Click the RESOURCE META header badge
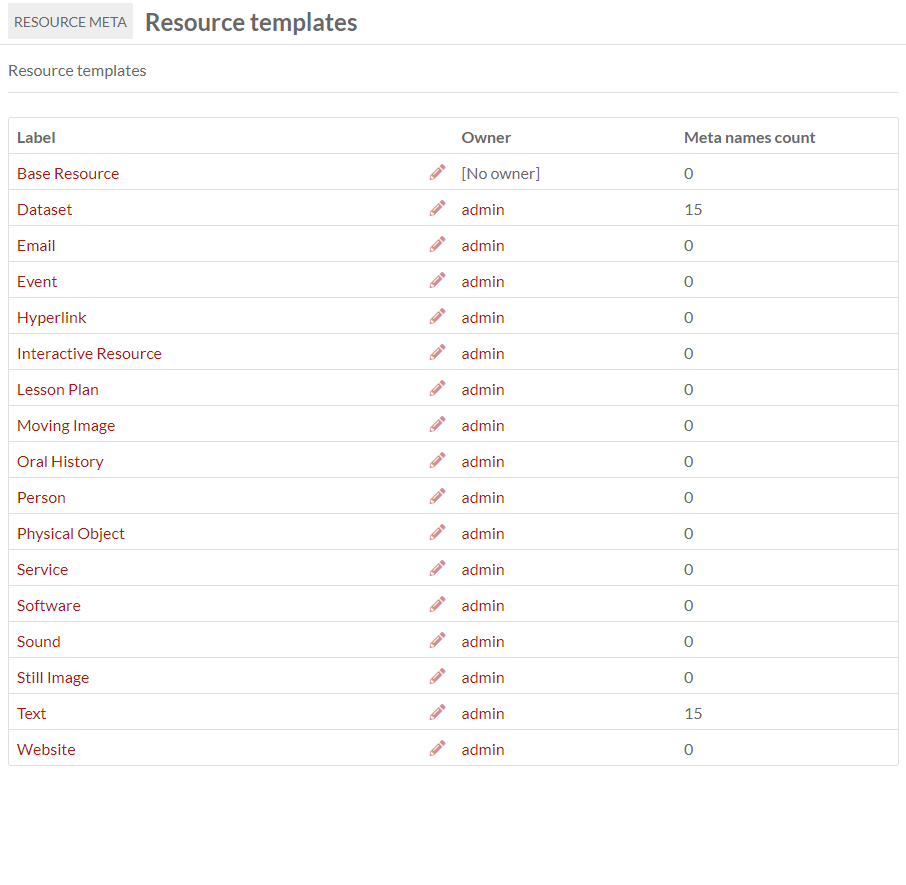Image resolution: width=906 pixels, height=885 pixels. click(70, 21)
